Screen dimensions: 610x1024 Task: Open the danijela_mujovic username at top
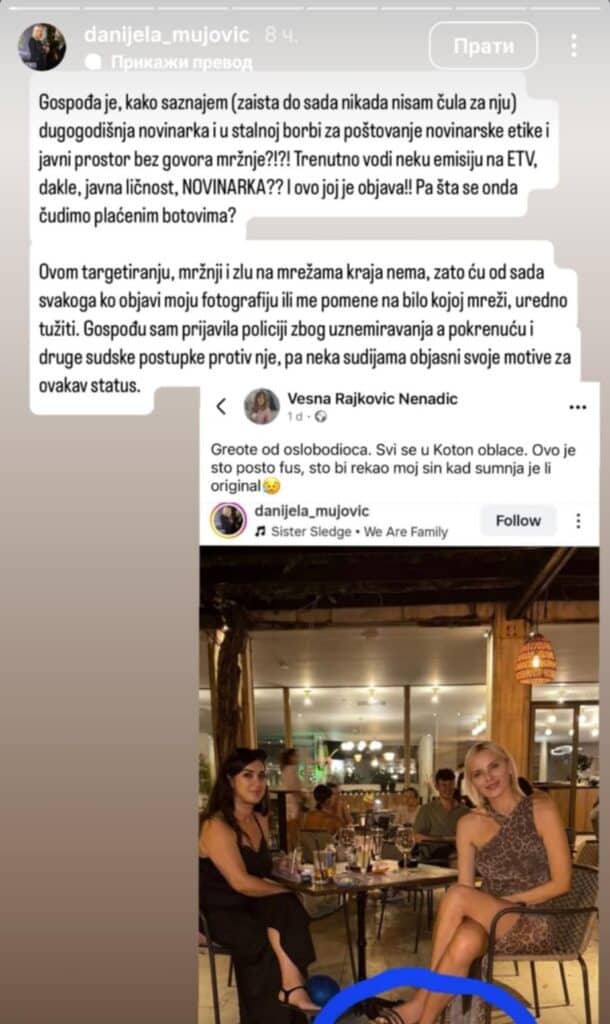point(167,35)
